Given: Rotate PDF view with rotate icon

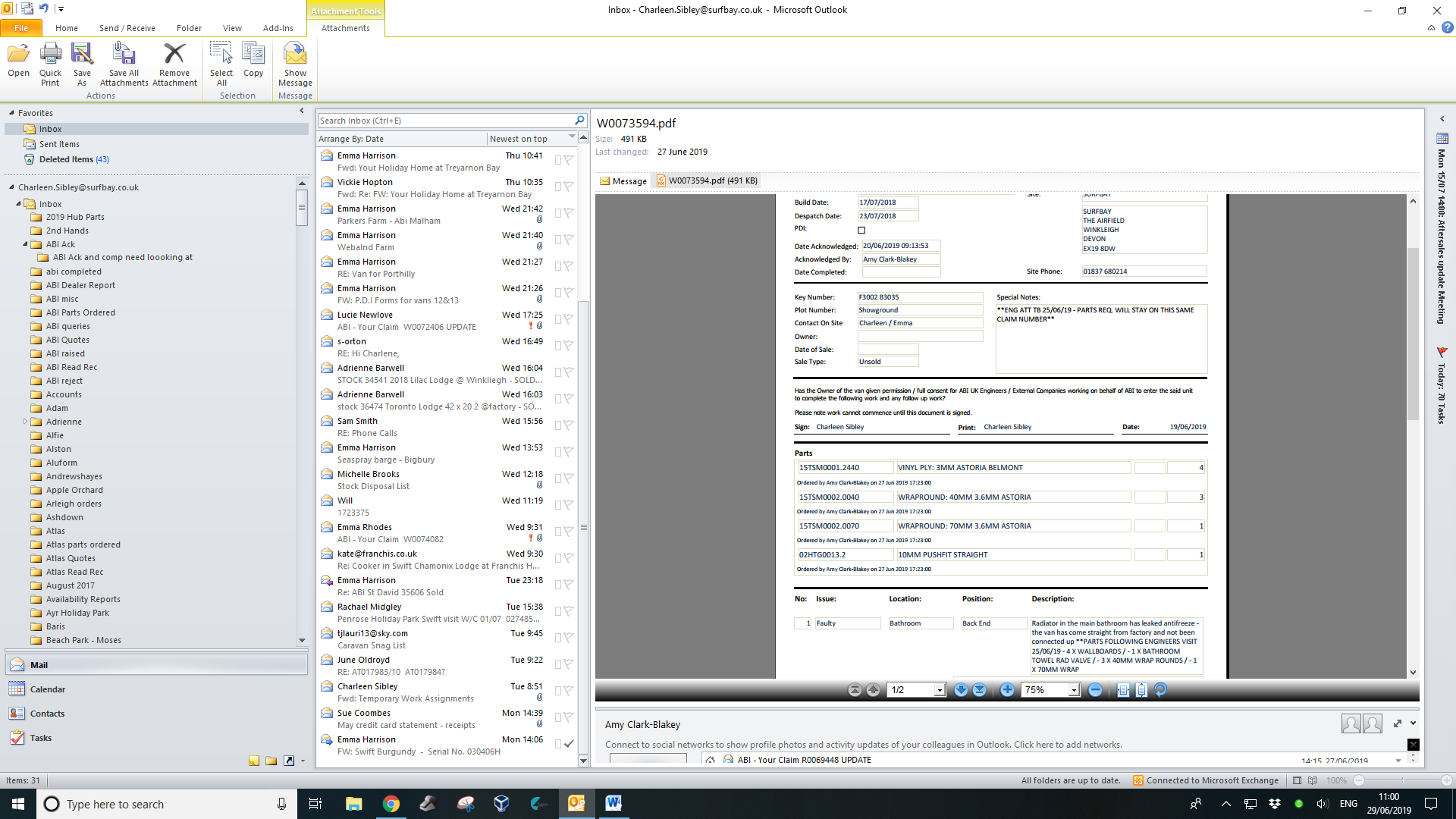Looking at the screenshot, I should pyautogui.click(x=1160, y=690).
